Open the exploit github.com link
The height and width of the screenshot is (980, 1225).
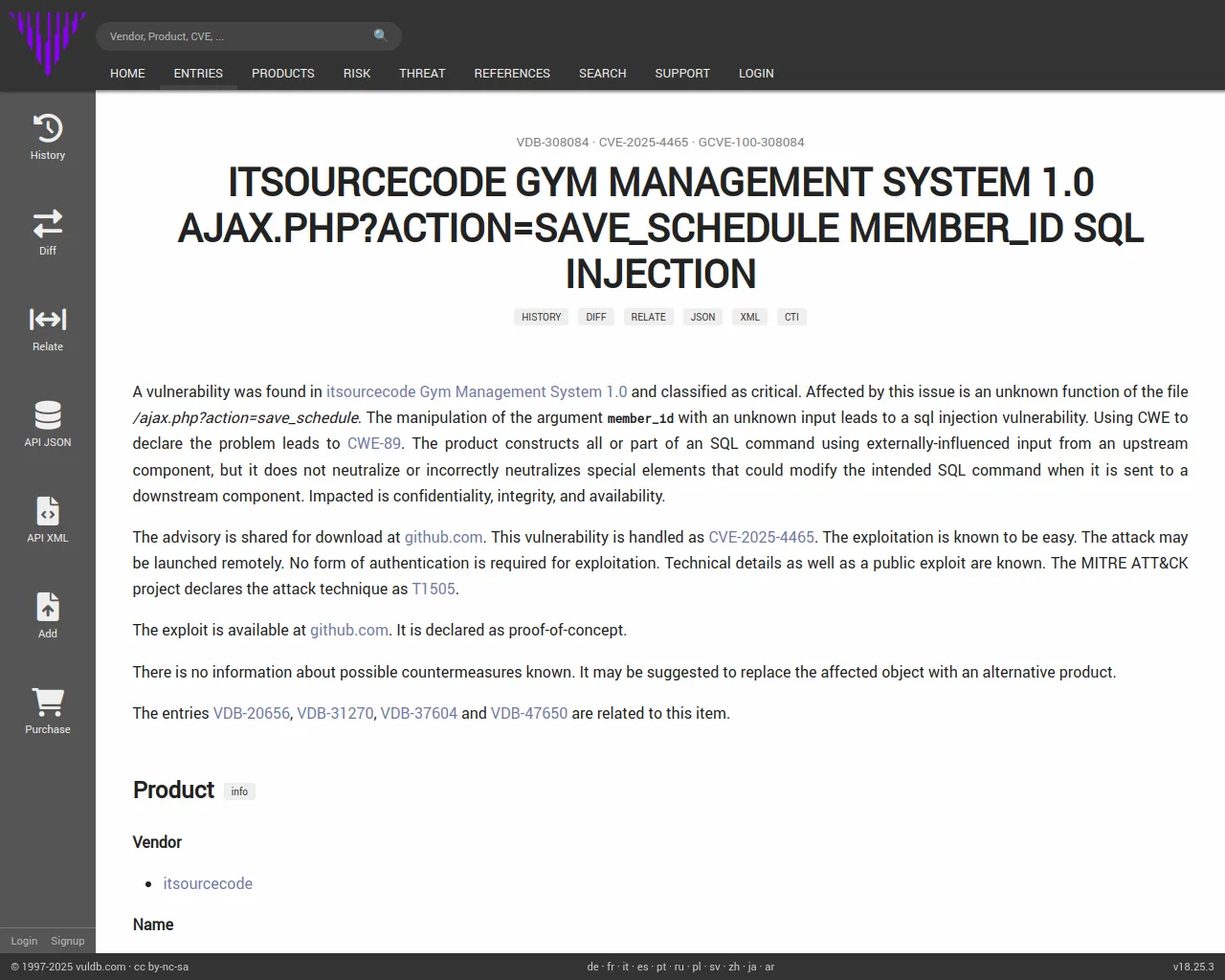point(349,630)
